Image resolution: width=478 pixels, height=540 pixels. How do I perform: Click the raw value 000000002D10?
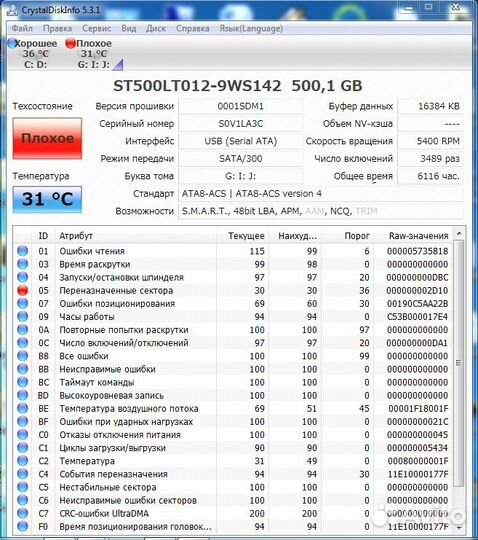417,290
